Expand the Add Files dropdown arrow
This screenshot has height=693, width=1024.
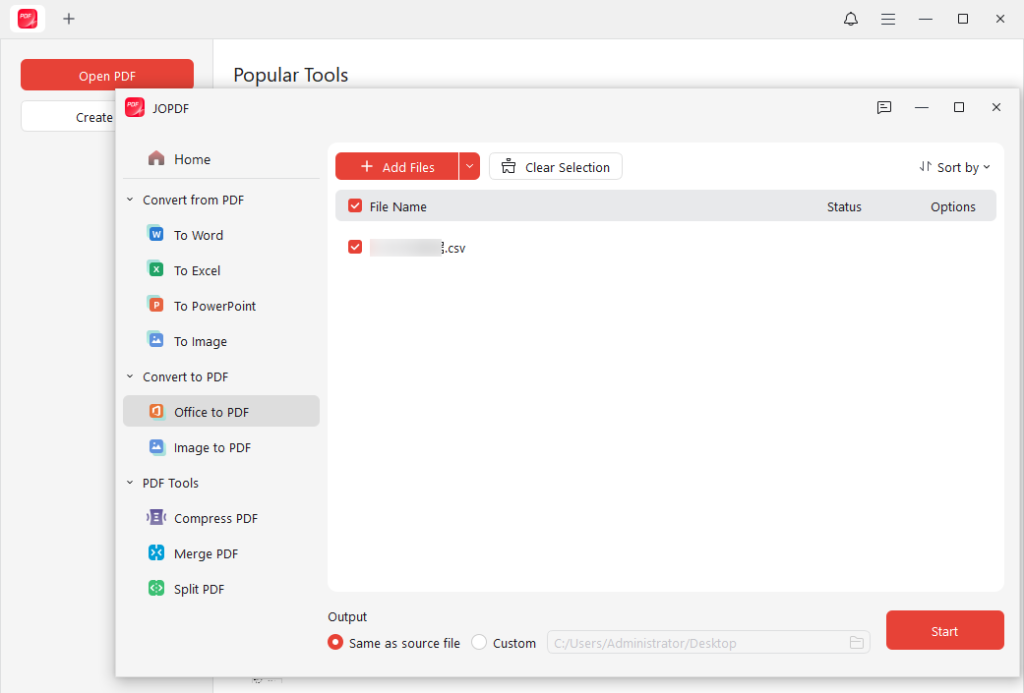pos(469,166)
